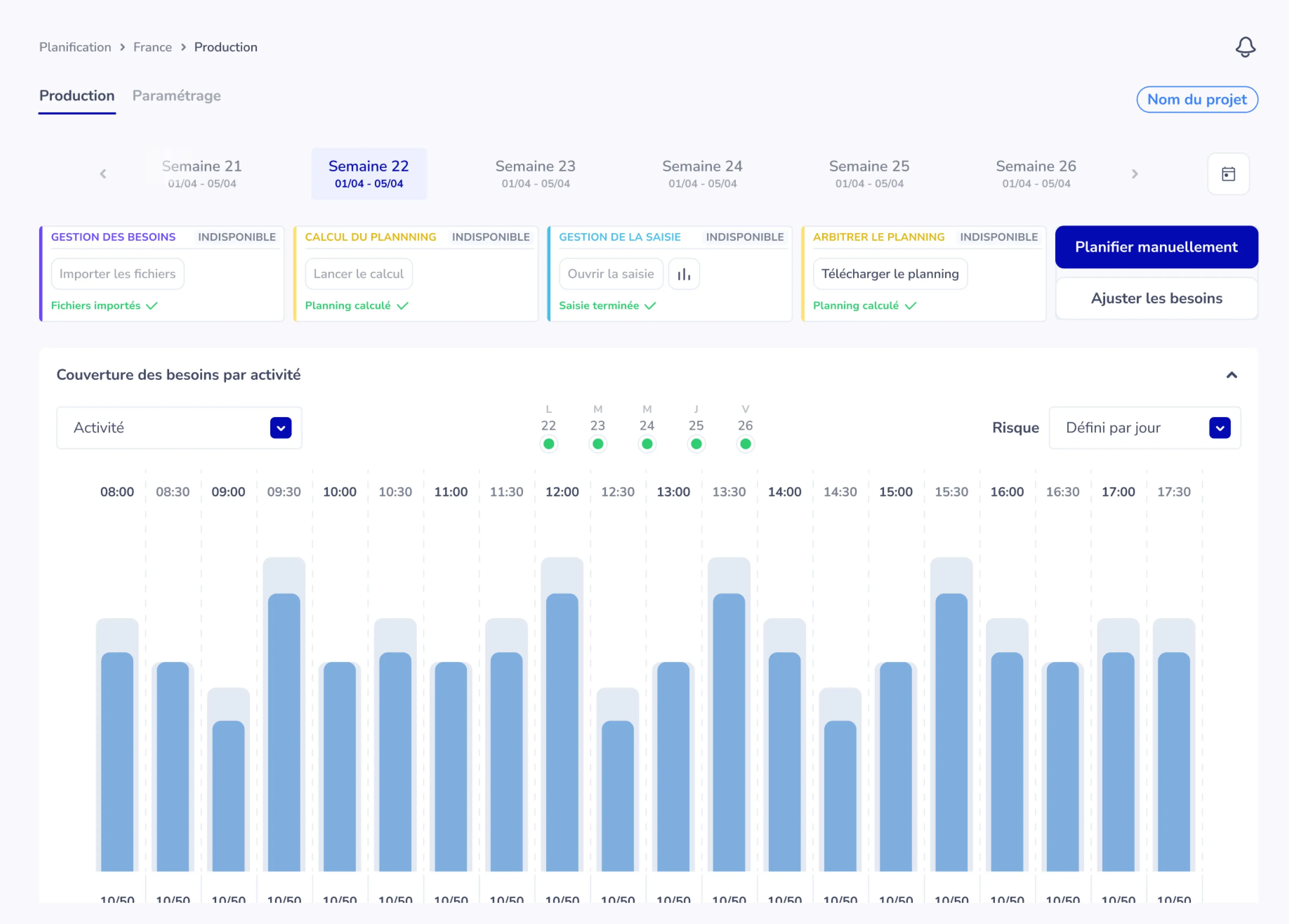The width and height of the screenshot is (1289, 924).
Task: Open the bar chart statistics view
Action: pos(684,273)
